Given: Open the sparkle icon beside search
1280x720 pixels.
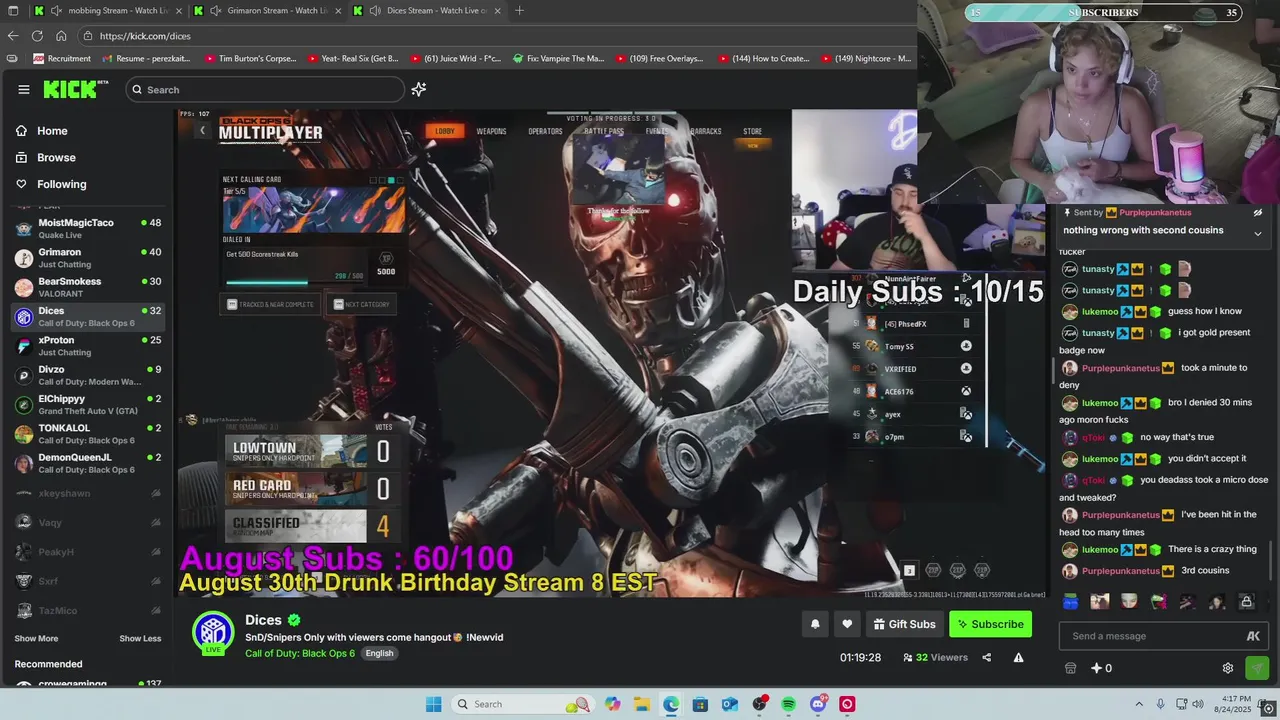Looking at the screenshot, I should coord(419,89).
